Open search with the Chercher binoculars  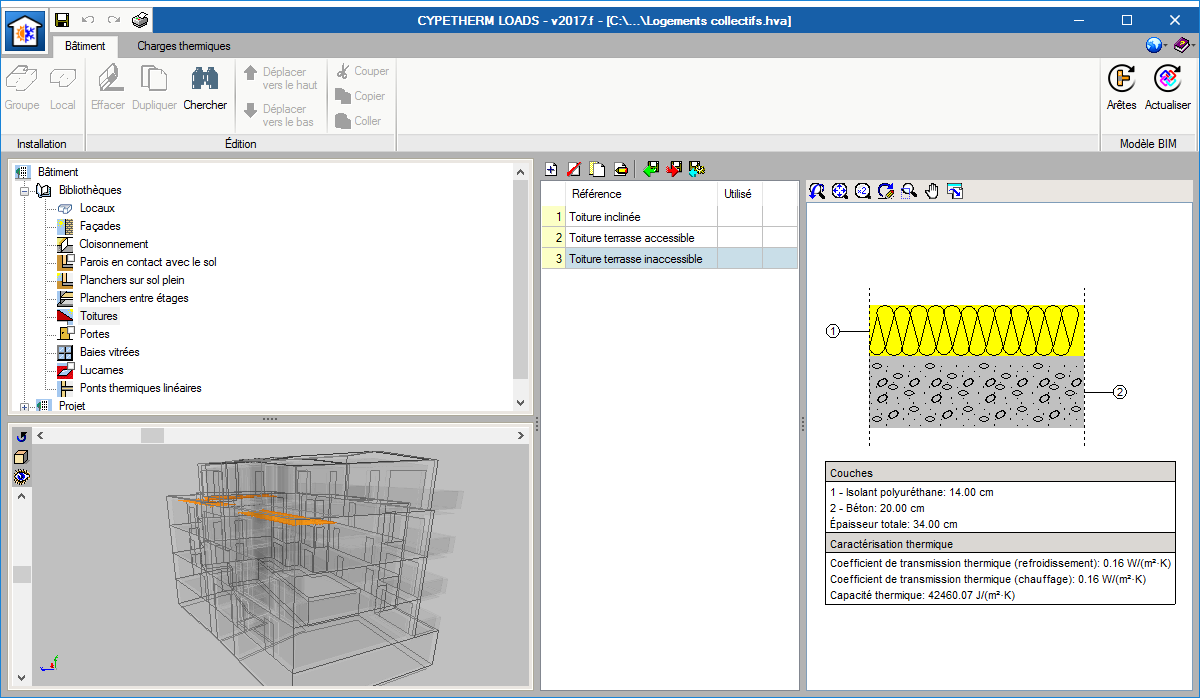pos(205,87)
